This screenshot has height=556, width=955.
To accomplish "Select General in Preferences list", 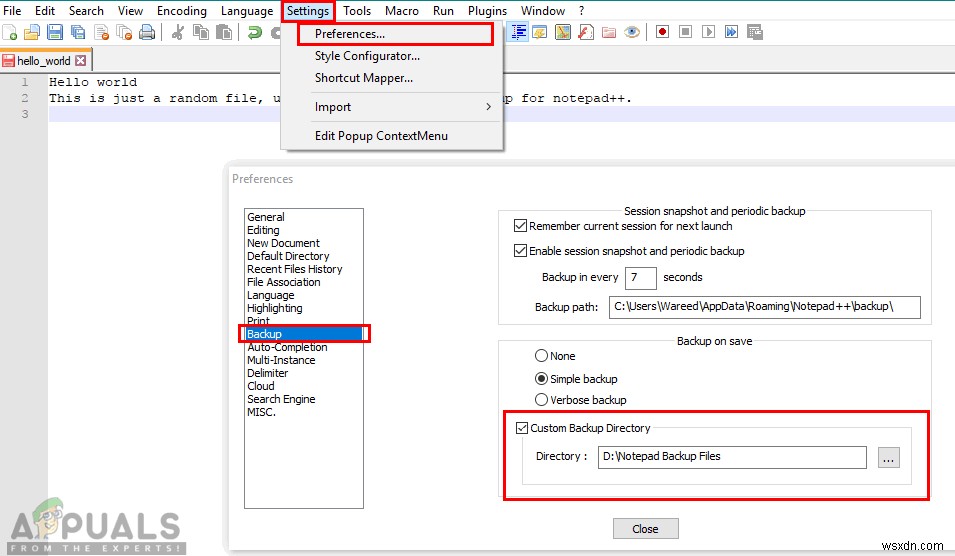I will tap(266, 217).
